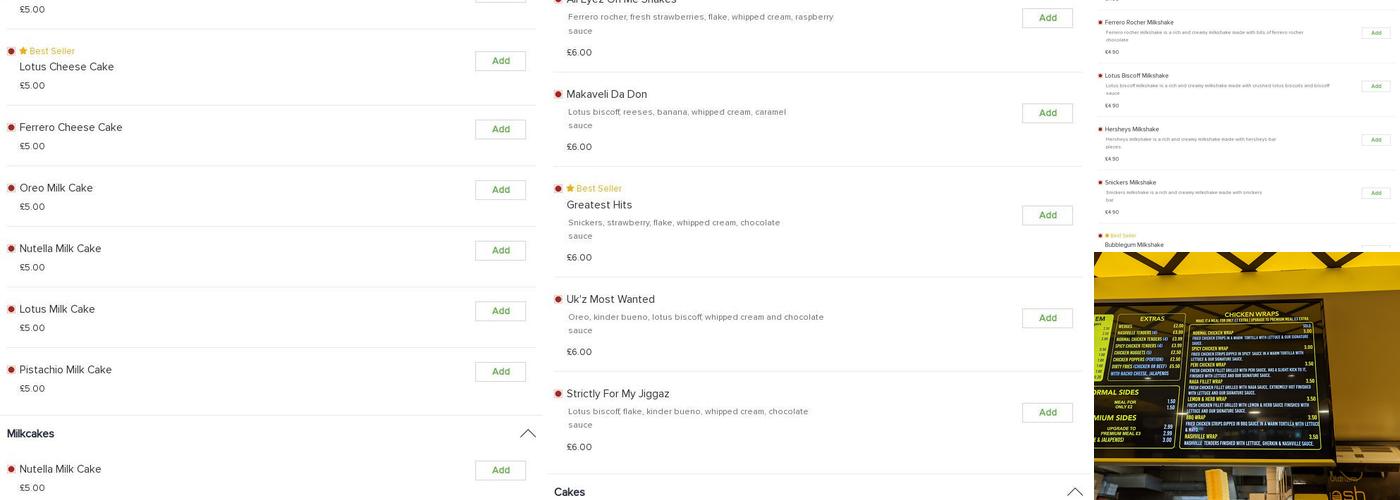Open the Lotus Milk Cake item title
The height and width of the screenshot is (500, 1400).
point(57,309)
